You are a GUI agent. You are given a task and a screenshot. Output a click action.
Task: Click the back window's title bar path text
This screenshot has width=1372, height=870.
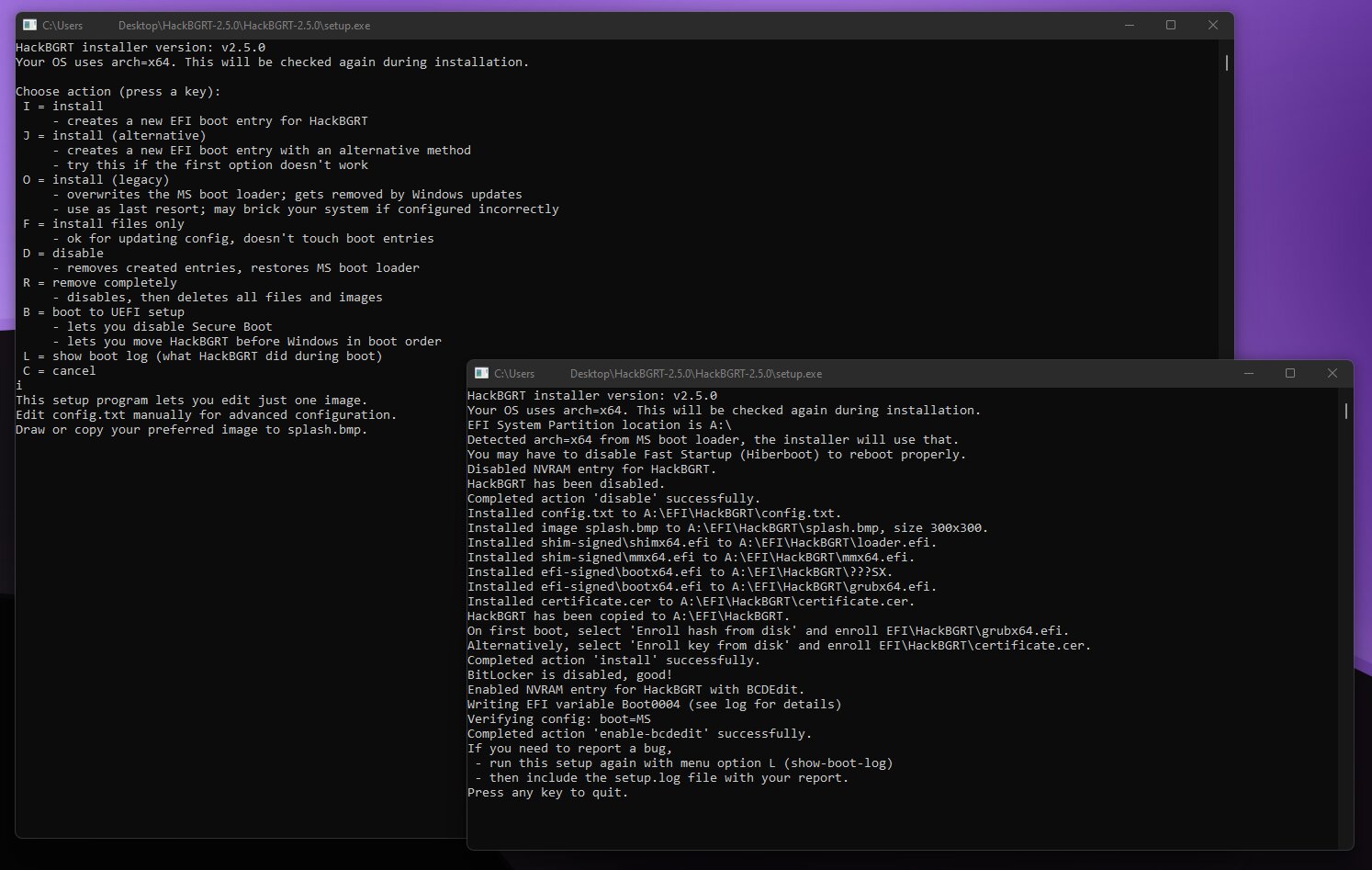tap(207, 26)
